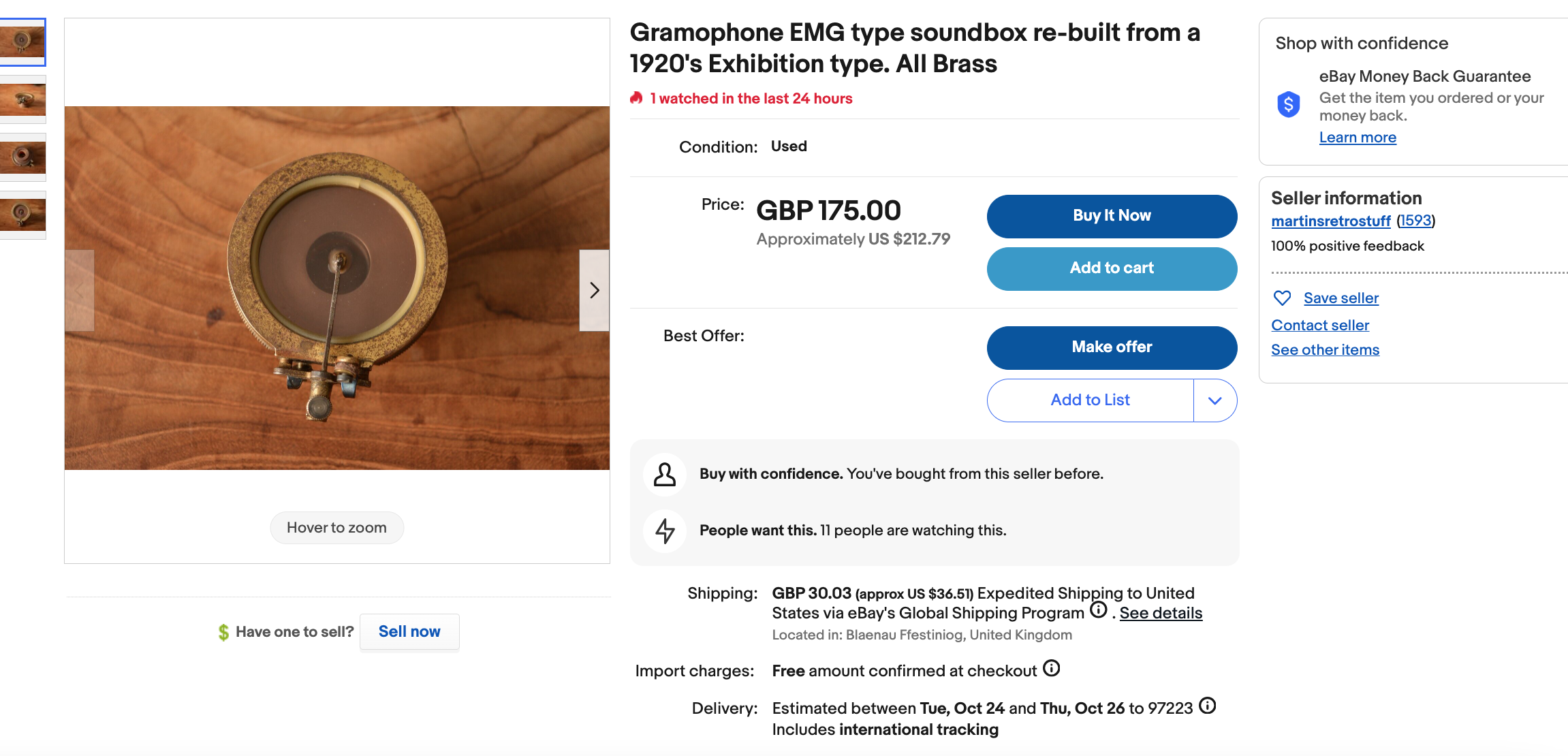Click the previous image arrow on photo
Viewport: 1568px width, 756px height.
click(80, 291)
